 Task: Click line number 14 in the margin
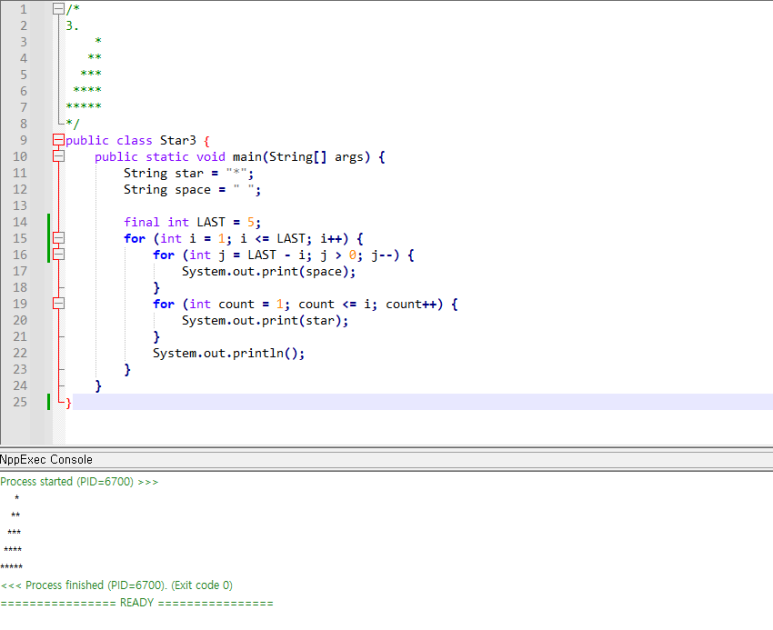coord(20,222)
